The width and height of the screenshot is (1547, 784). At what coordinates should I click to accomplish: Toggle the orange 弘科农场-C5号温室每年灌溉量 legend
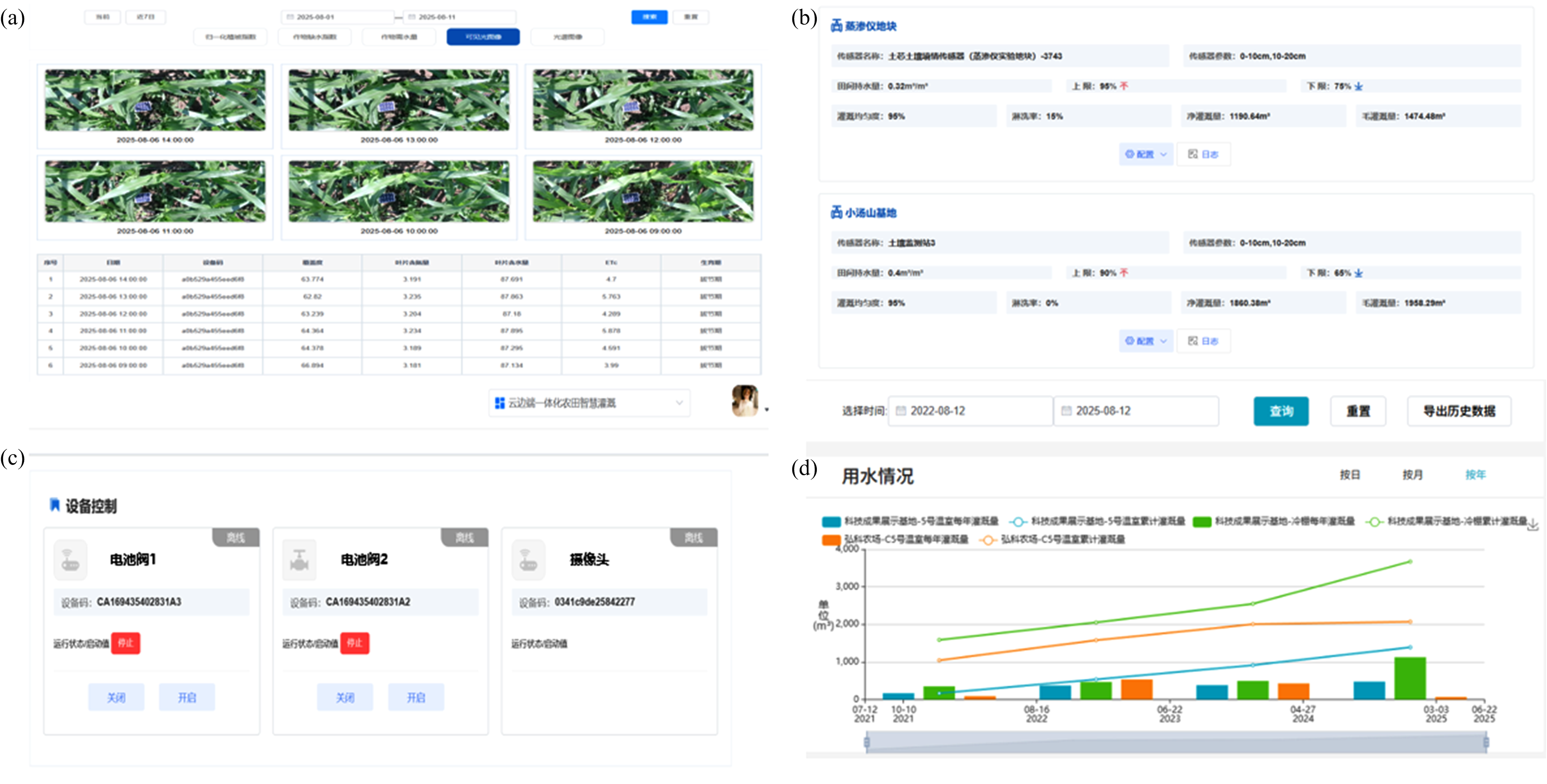(831, 540)
